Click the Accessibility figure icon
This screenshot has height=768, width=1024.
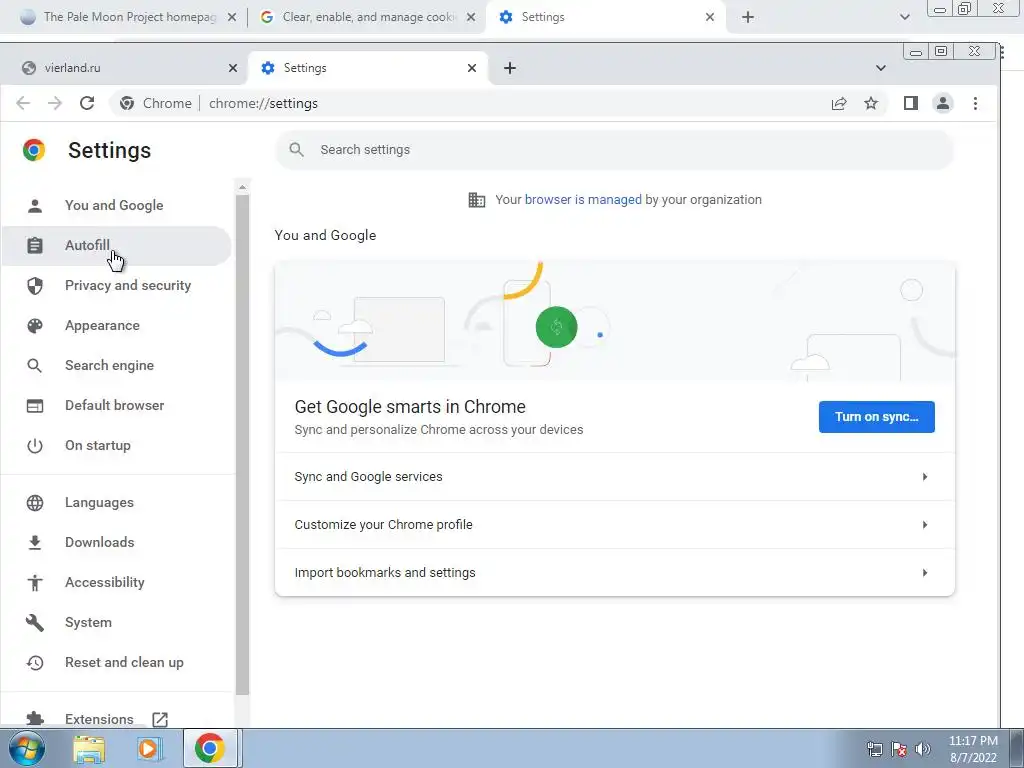[35, 583]
